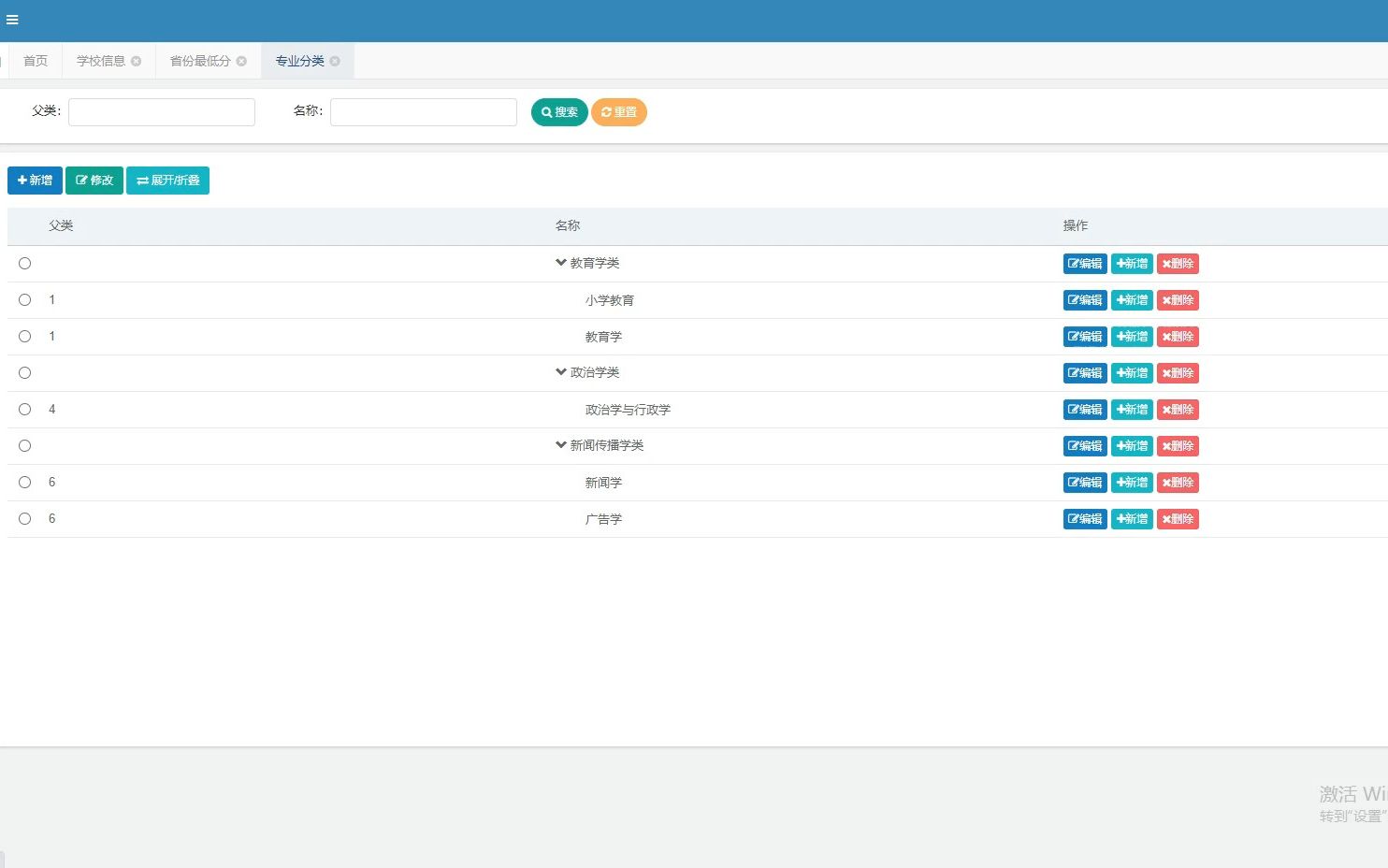Select the radio button for 小学教育 row
The width and height of the screenshot is (1388, 868).
(25, 300)
